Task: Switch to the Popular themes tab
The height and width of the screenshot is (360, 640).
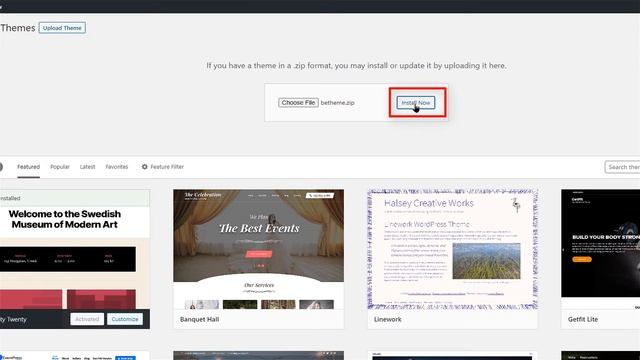Action: [60, 167]
